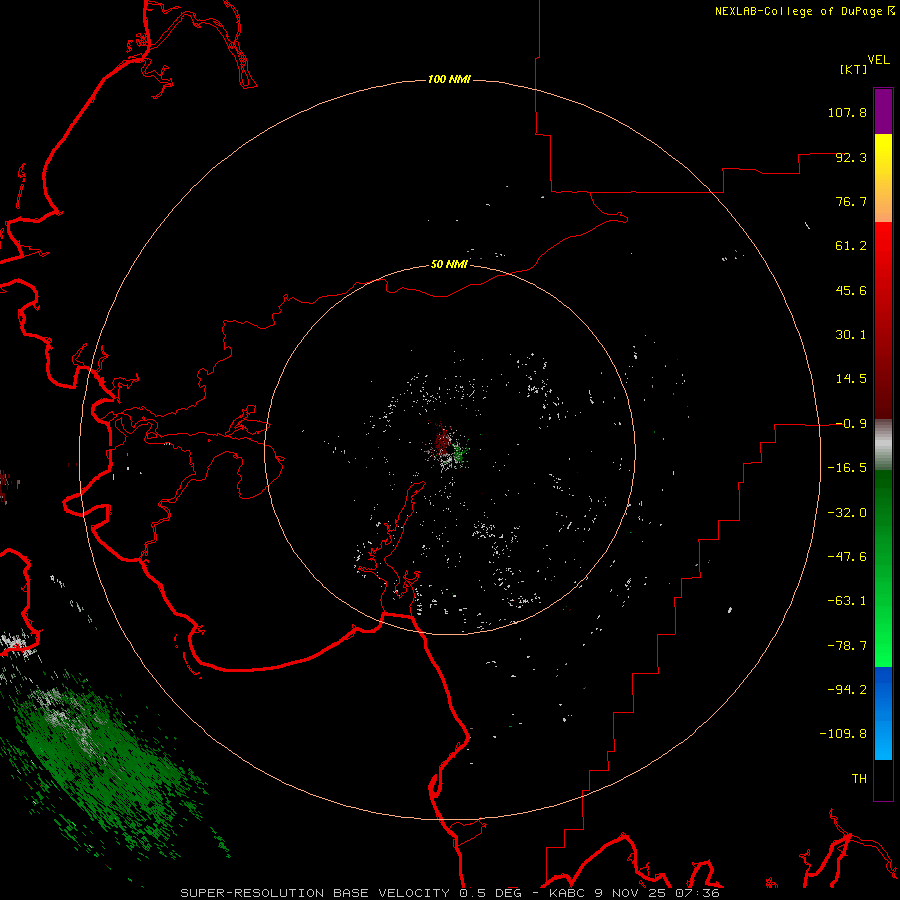Select the -0.9 scale value

851,424
